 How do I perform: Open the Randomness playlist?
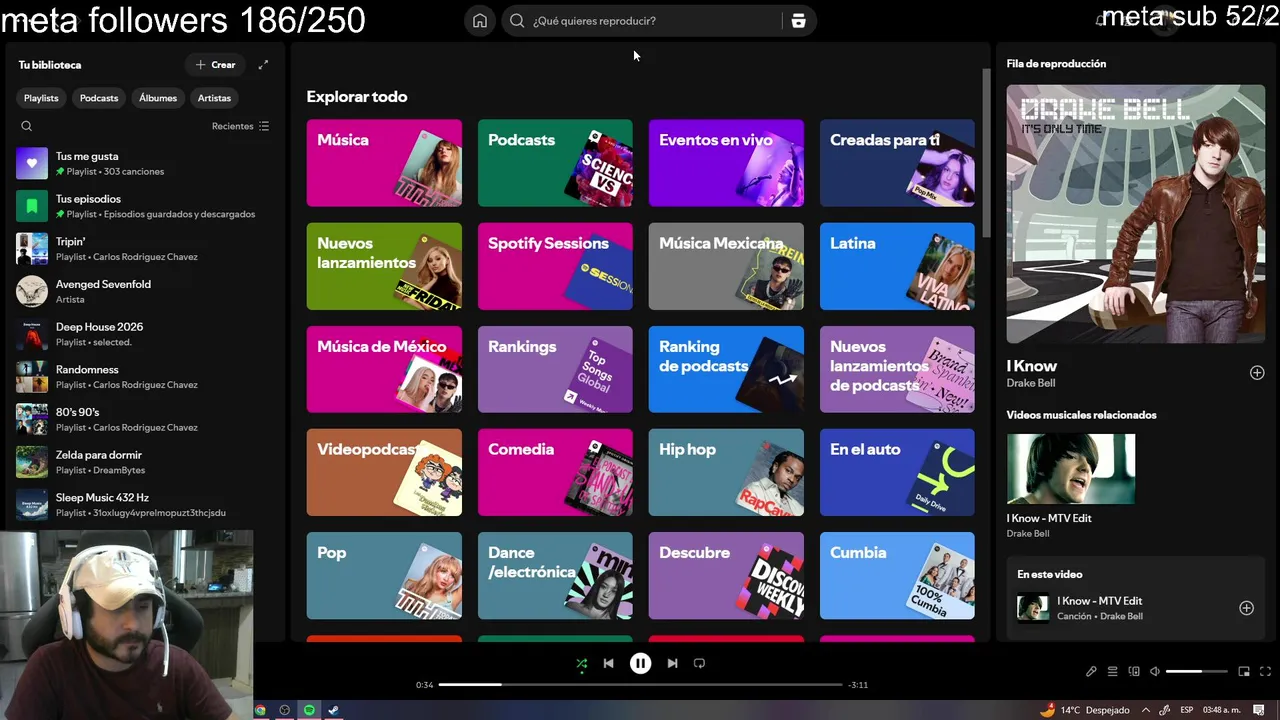143,377
